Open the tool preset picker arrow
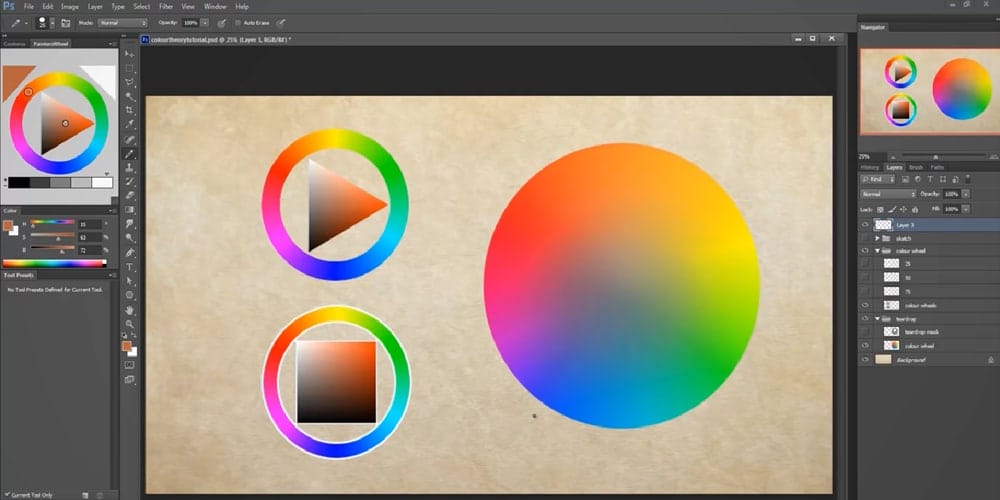This screenshot has height=500, width=1000. pos(26,23)
